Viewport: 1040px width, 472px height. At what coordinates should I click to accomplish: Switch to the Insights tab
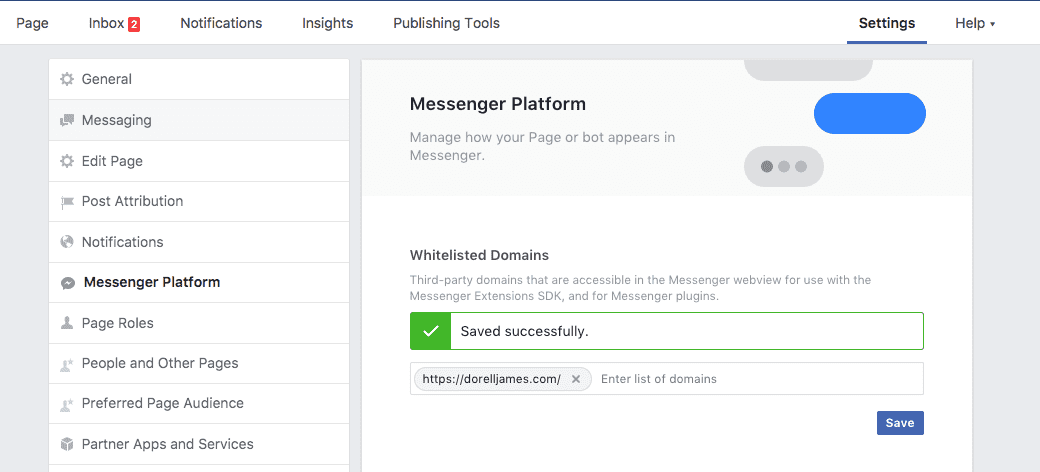327,23
